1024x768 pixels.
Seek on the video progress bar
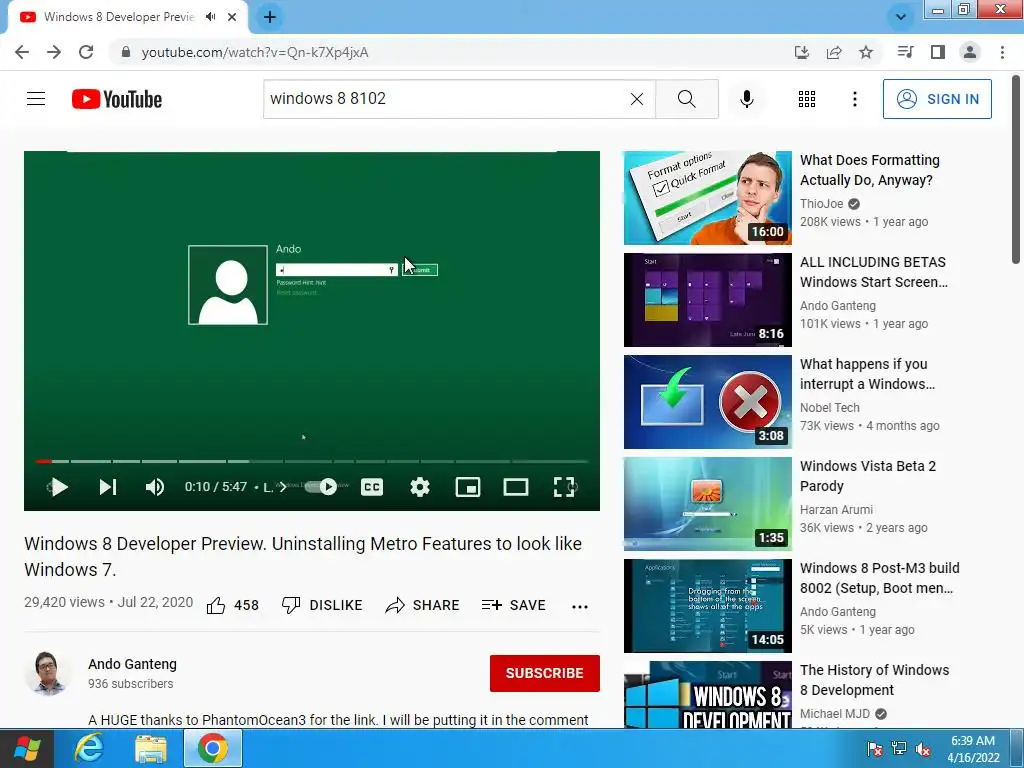pyautogui.click(x=312, y=461)
